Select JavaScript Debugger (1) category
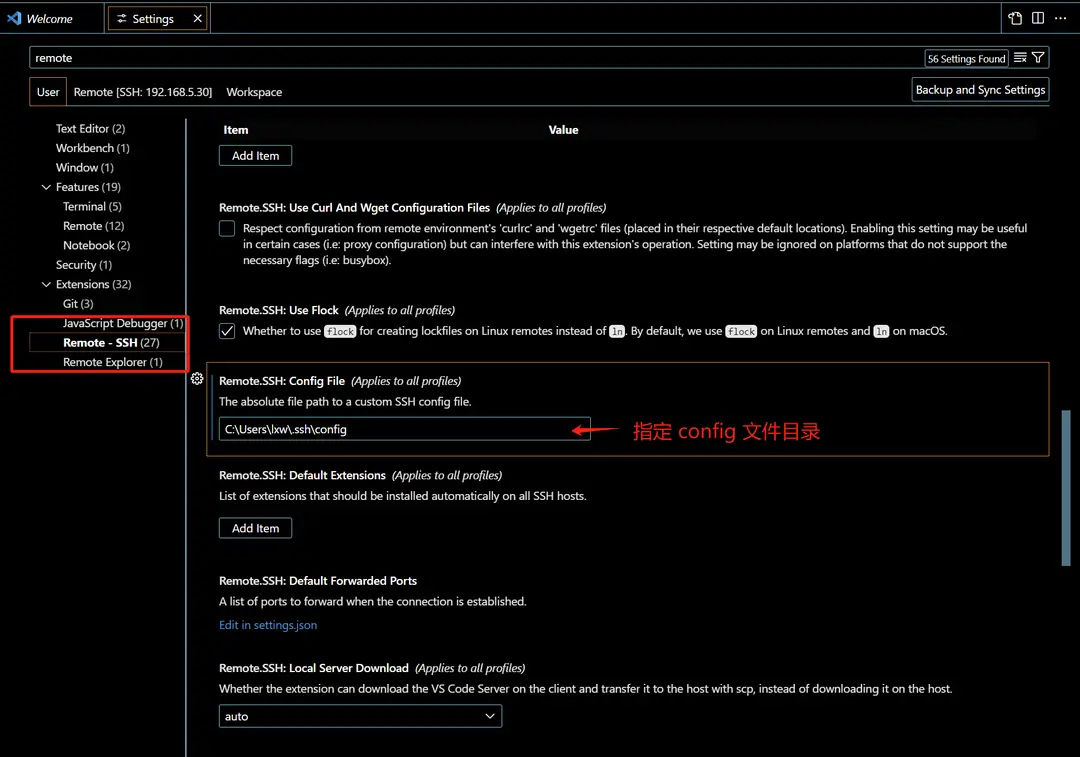The height and width of the screenshot is (757, 1080). 123,323
